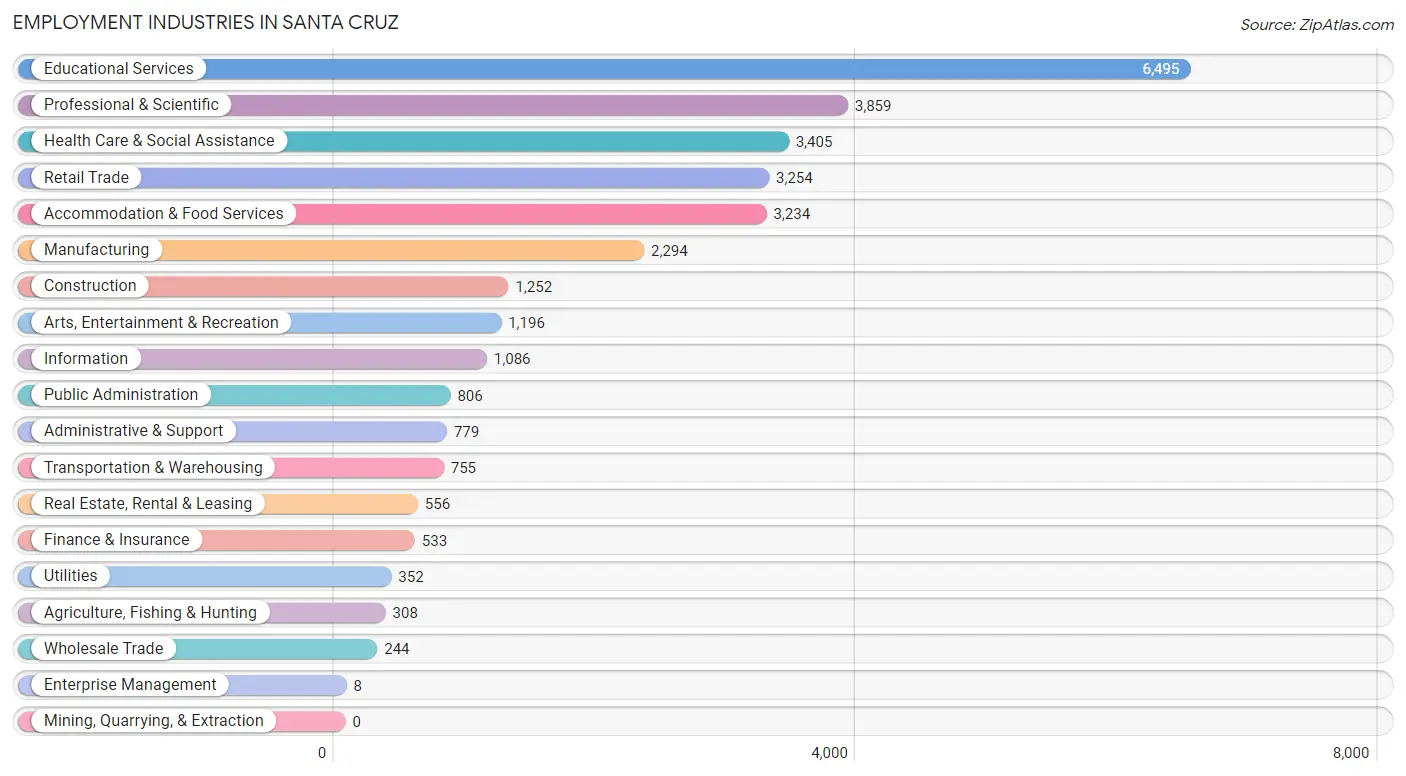The width and height of the screenshot is (1406, 776).
Task: Click the Wholesale Trade label
Action: coord(103,649)
